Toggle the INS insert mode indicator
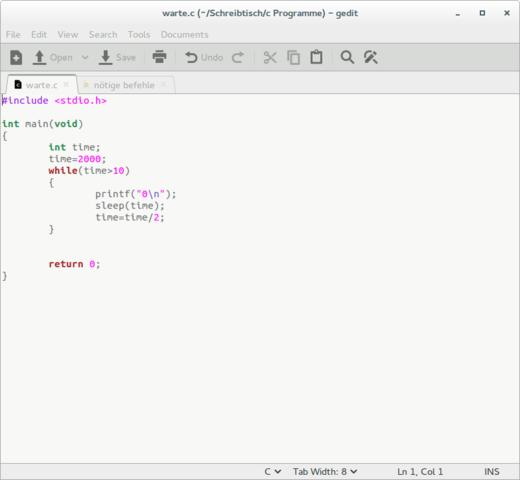Viewport: 520px width, 480px height. [492, 472]
